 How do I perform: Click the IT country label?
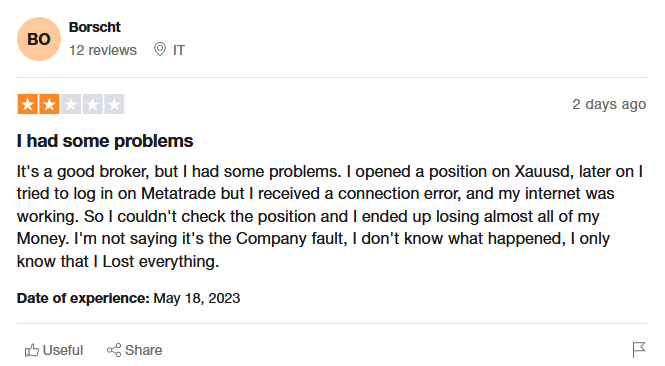(x=179, y=50)
